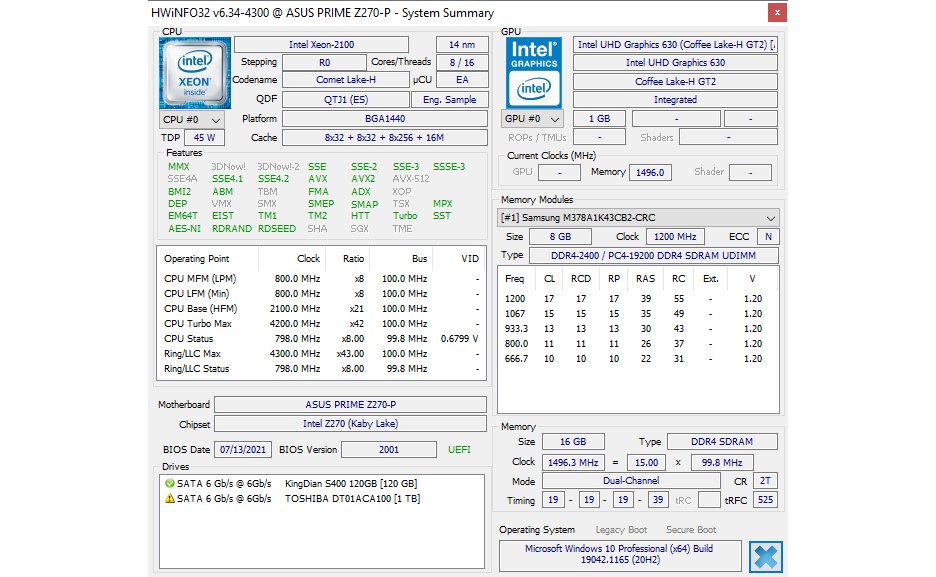This screenshot has height=577, width=936.
Task: Click the Intel Xeon inside logo
Action: (195, 73)
